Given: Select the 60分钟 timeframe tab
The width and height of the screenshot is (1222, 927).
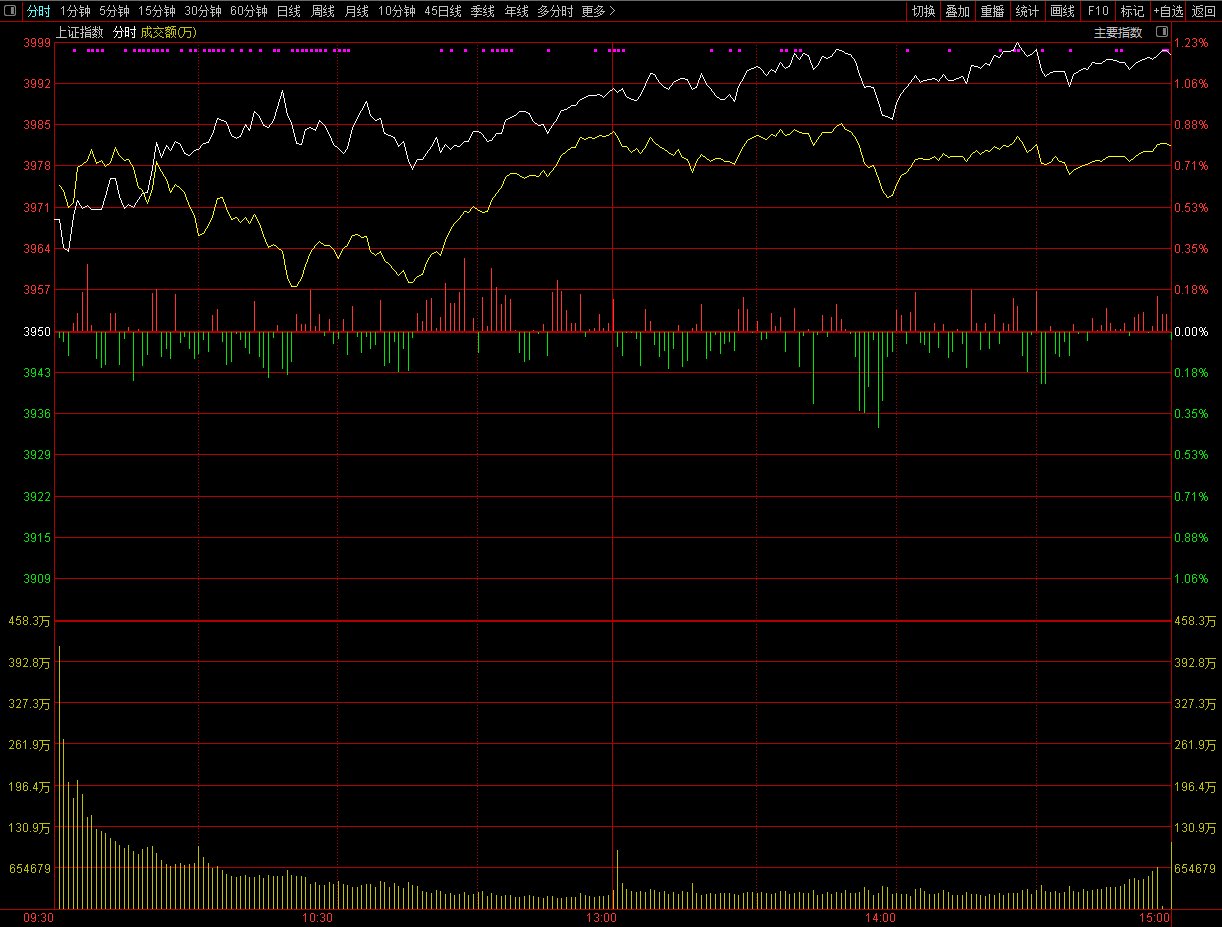Looking at the screenshot, I should (249, 11).
